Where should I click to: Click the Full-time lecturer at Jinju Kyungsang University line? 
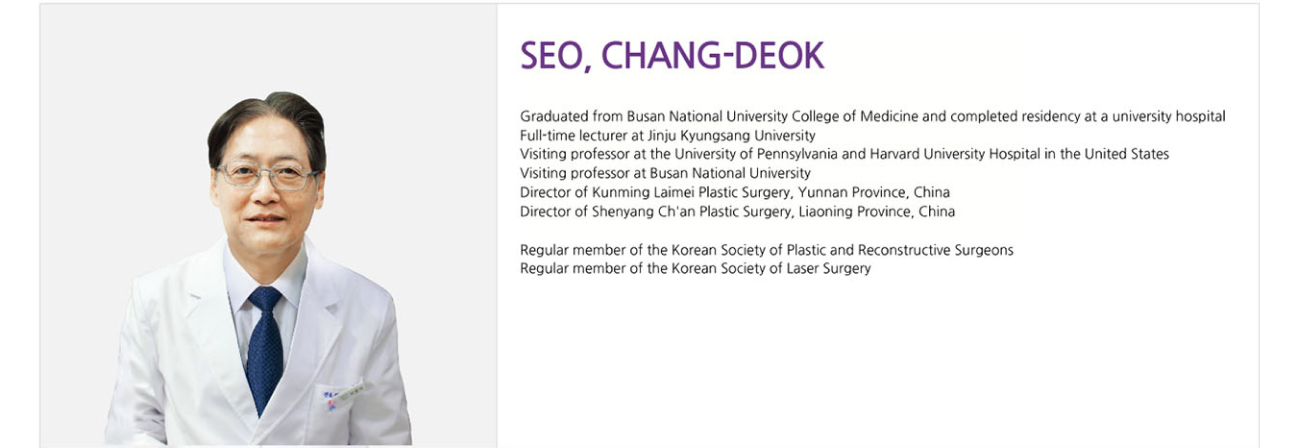pyautogui.click(x=668, y=135)
